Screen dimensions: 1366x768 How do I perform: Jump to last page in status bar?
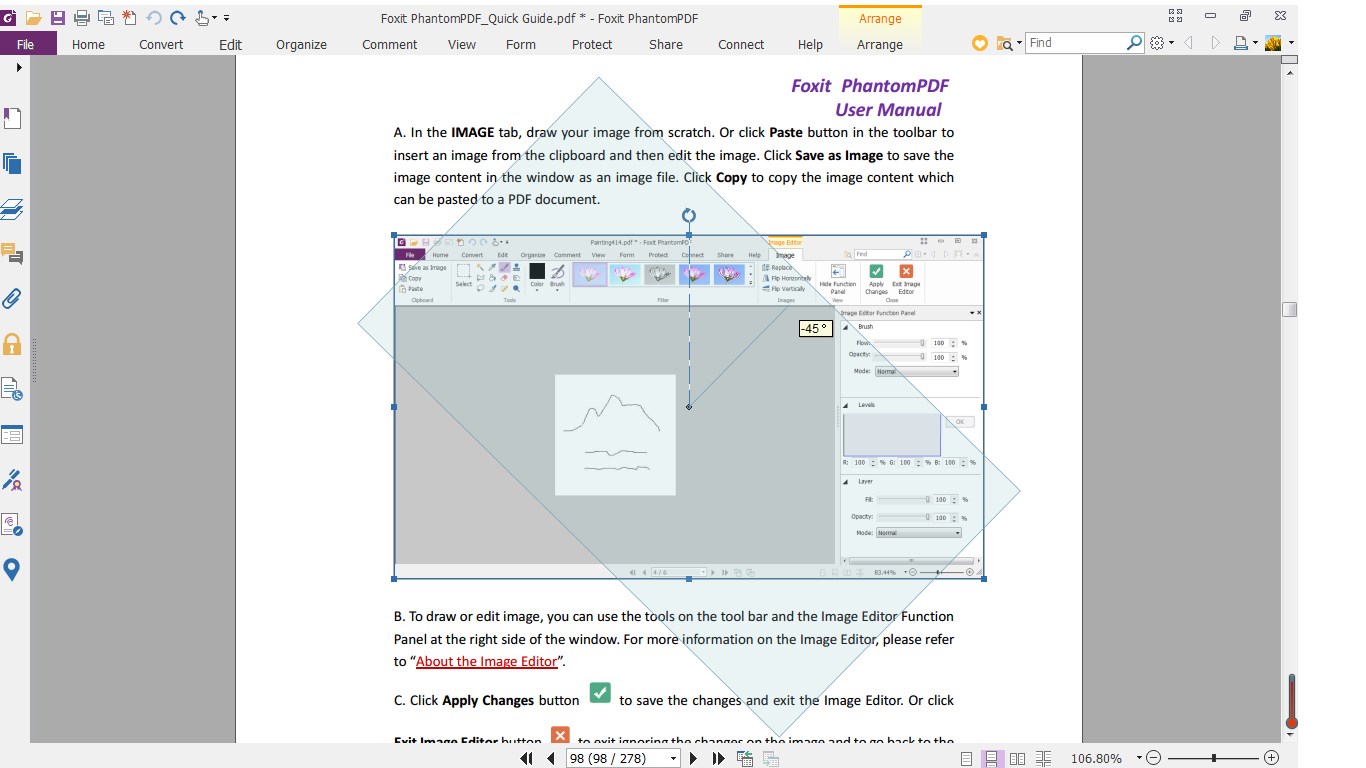tap(718, 758)
